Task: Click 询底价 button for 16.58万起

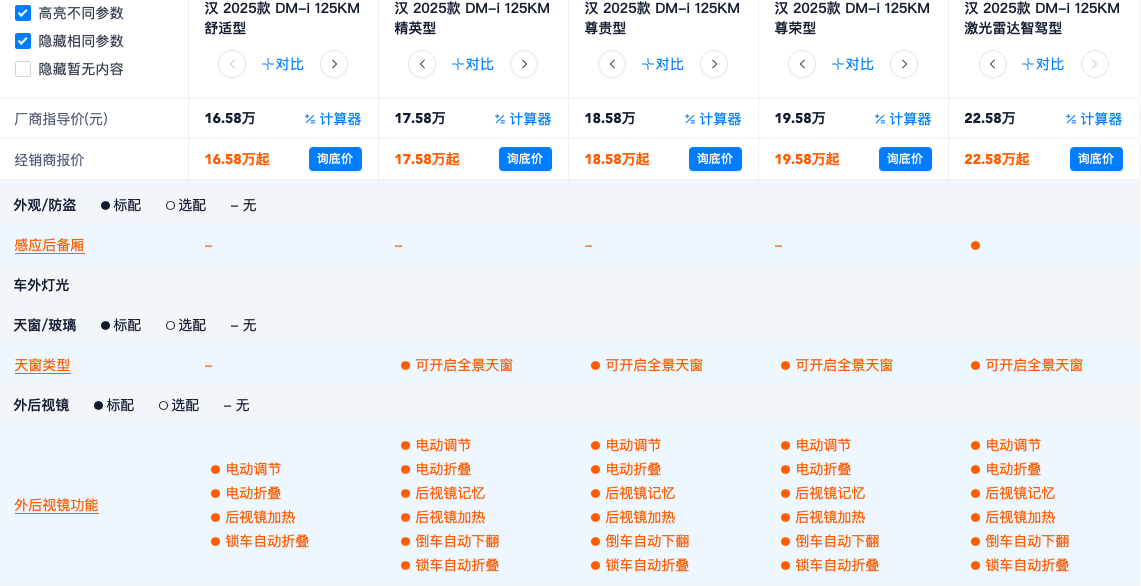Action: [x=335, y=159]
